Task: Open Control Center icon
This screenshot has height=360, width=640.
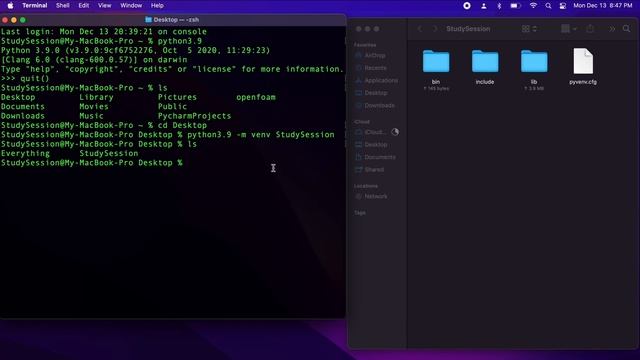Action: click(x=563, y=6)
